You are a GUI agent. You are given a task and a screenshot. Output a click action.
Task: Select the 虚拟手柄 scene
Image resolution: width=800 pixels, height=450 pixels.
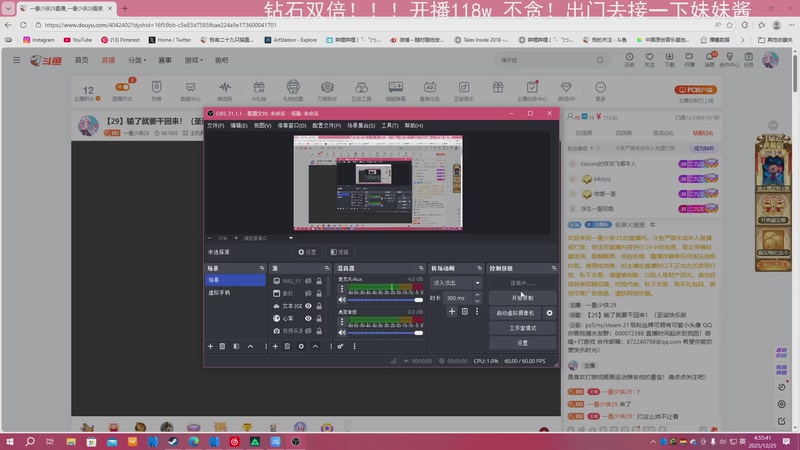[236, 293]
